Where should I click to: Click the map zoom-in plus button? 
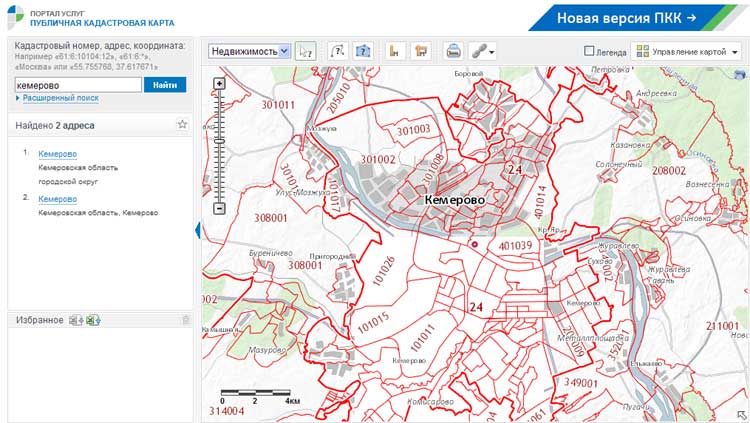click(219, 84)
